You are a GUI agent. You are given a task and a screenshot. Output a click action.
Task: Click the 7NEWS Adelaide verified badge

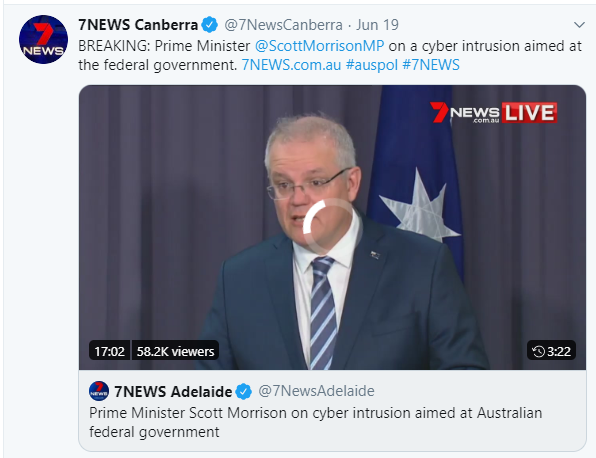pyautogui.click(x=243, y=391)
